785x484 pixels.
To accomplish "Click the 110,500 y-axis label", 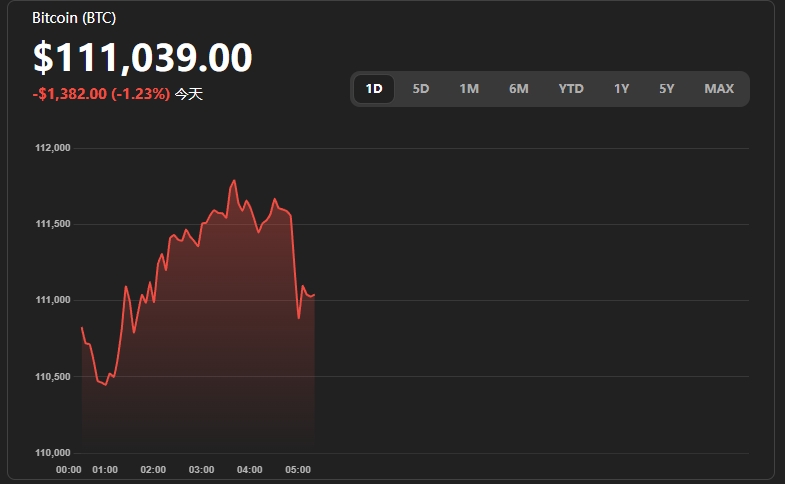I will click(54, 376).
